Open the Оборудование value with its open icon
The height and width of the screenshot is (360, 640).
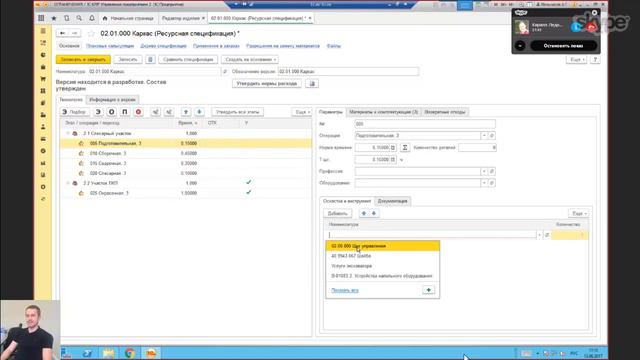click(x=492, y=183)
